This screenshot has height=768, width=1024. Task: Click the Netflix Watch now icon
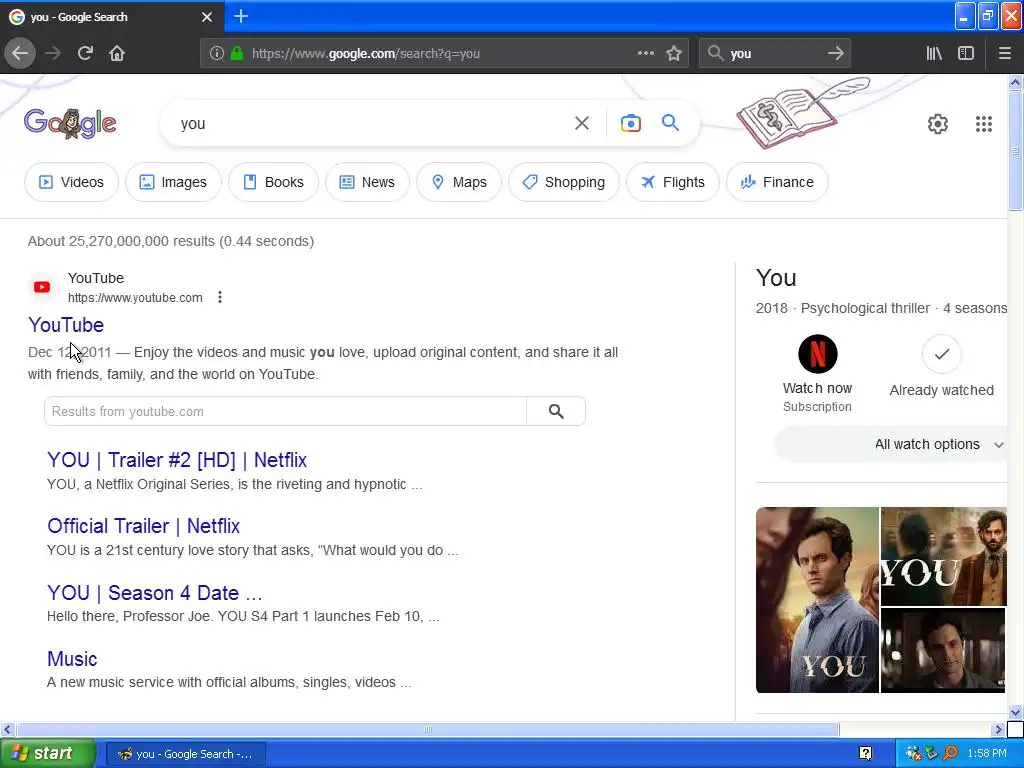coord(818,354)
